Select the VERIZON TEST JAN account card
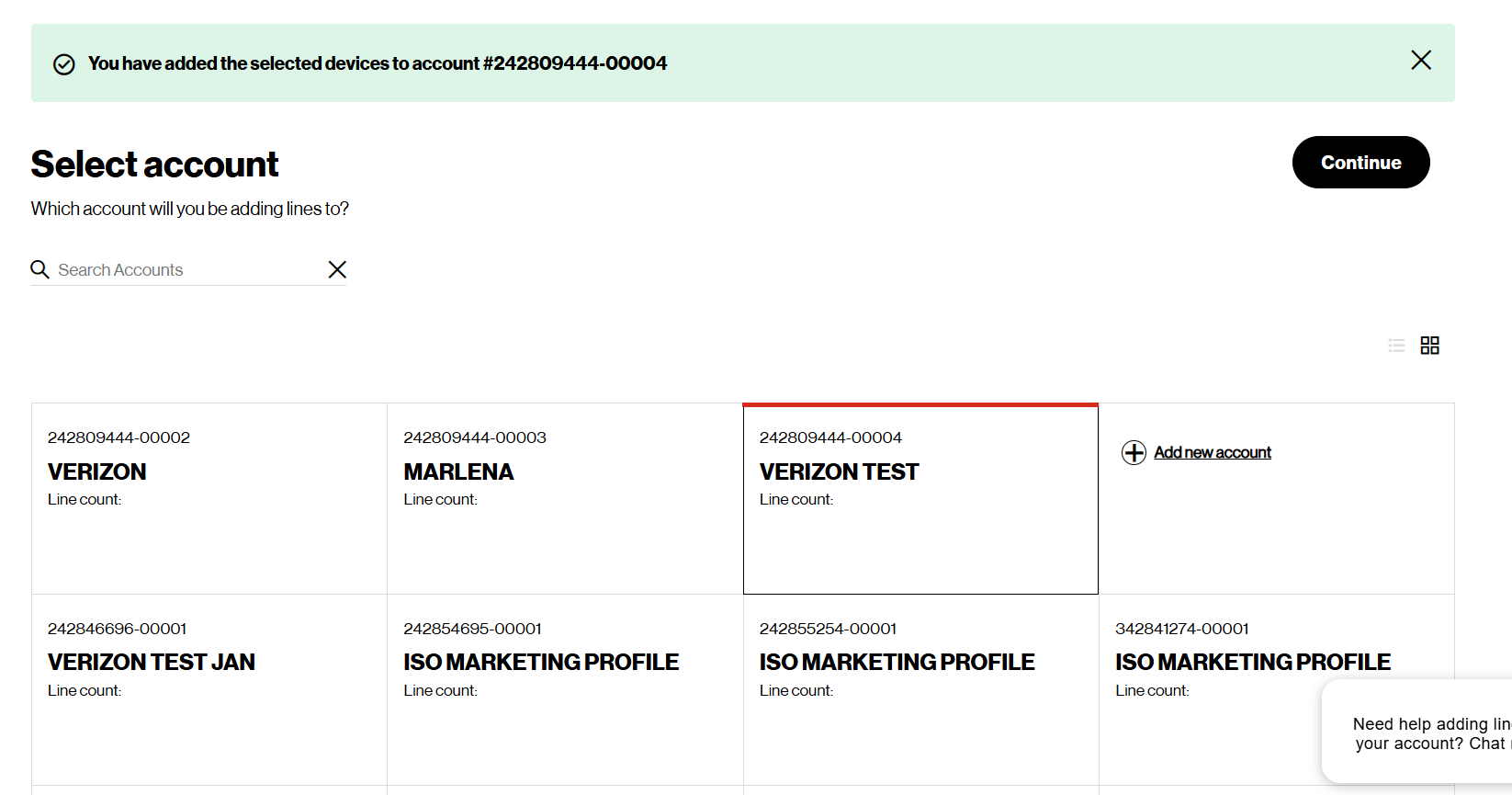 pyautogui.click(x=209, y=690)
